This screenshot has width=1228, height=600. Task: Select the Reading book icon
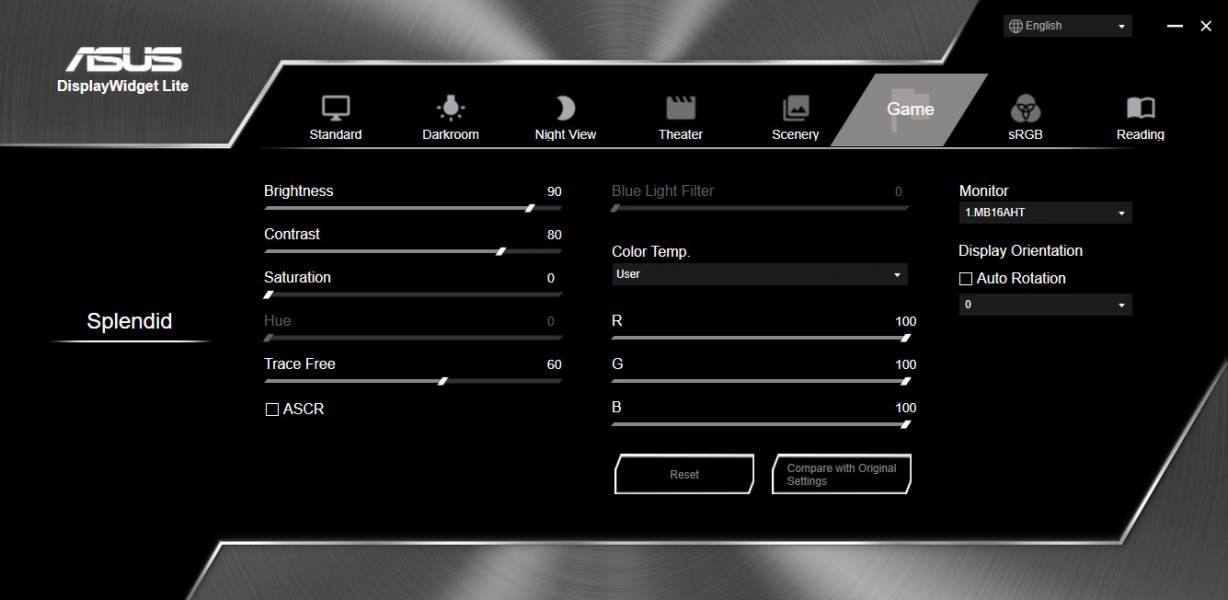[x=1141, y=108]
